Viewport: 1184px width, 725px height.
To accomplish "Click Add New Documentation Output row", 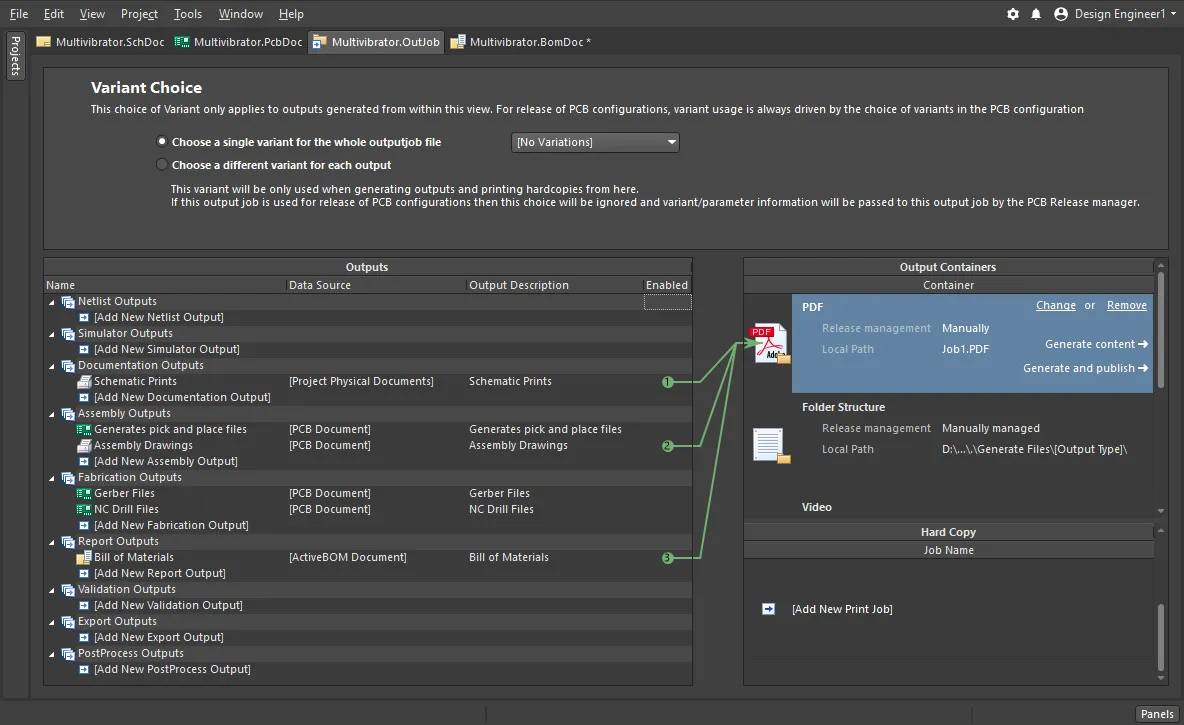I will (181, 397).
